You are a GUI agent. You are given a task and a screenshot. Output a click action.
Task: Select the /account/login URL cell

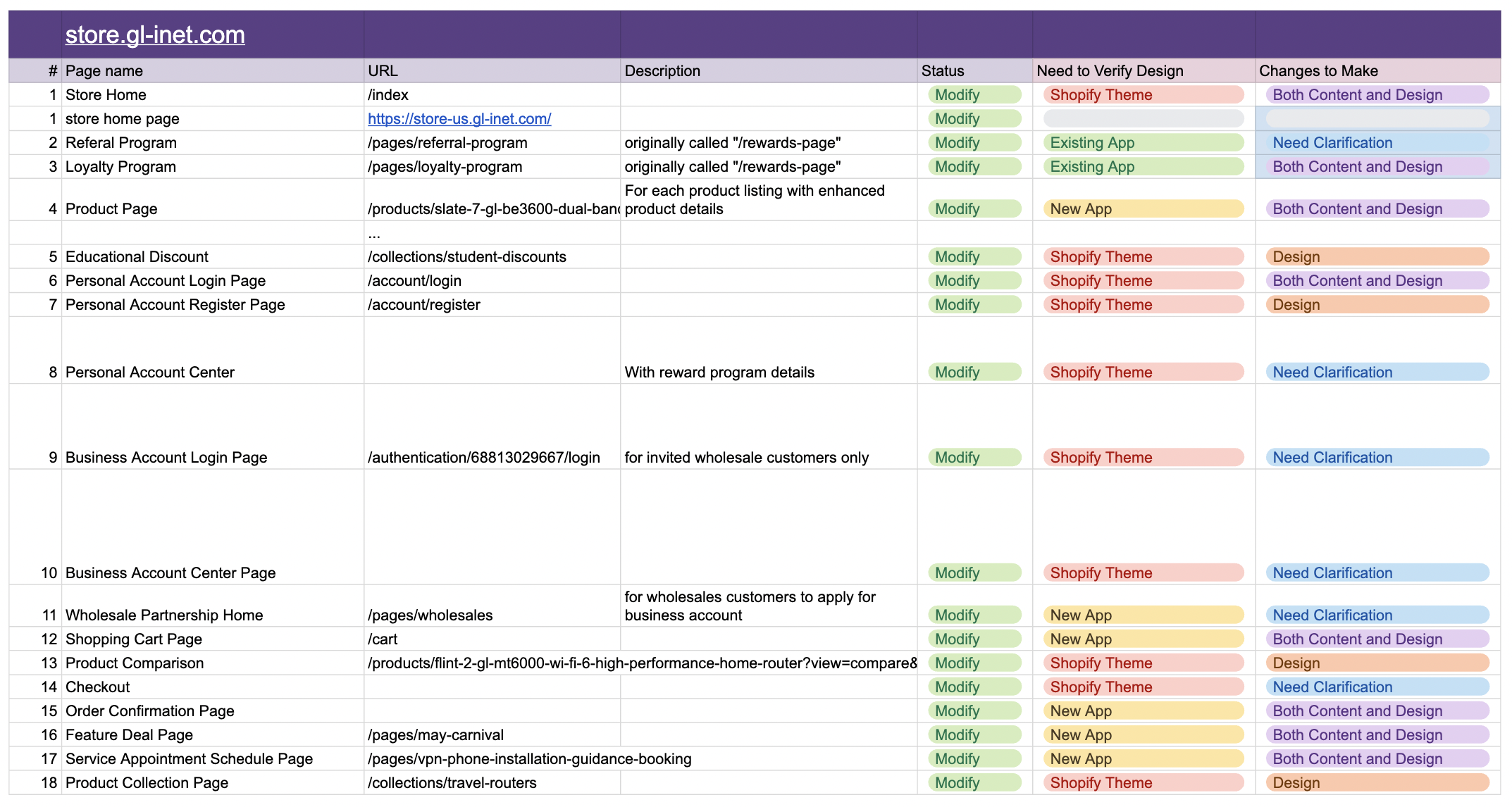point(492,281)
